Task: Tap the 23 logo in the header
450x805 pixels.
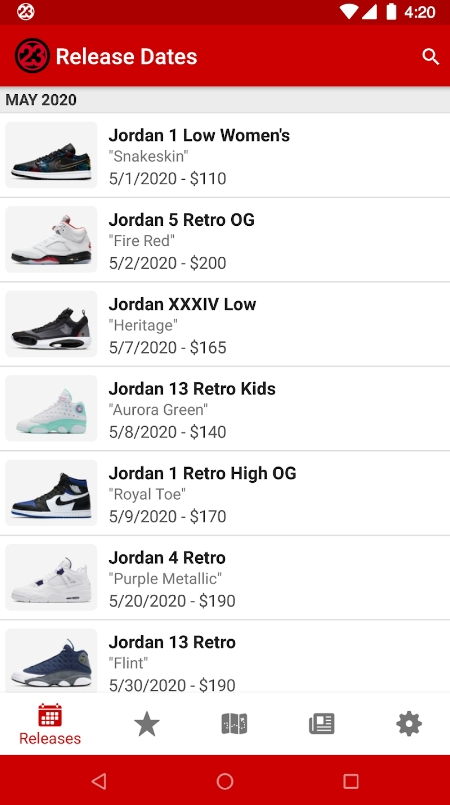Action: click(x=32, y=56)
